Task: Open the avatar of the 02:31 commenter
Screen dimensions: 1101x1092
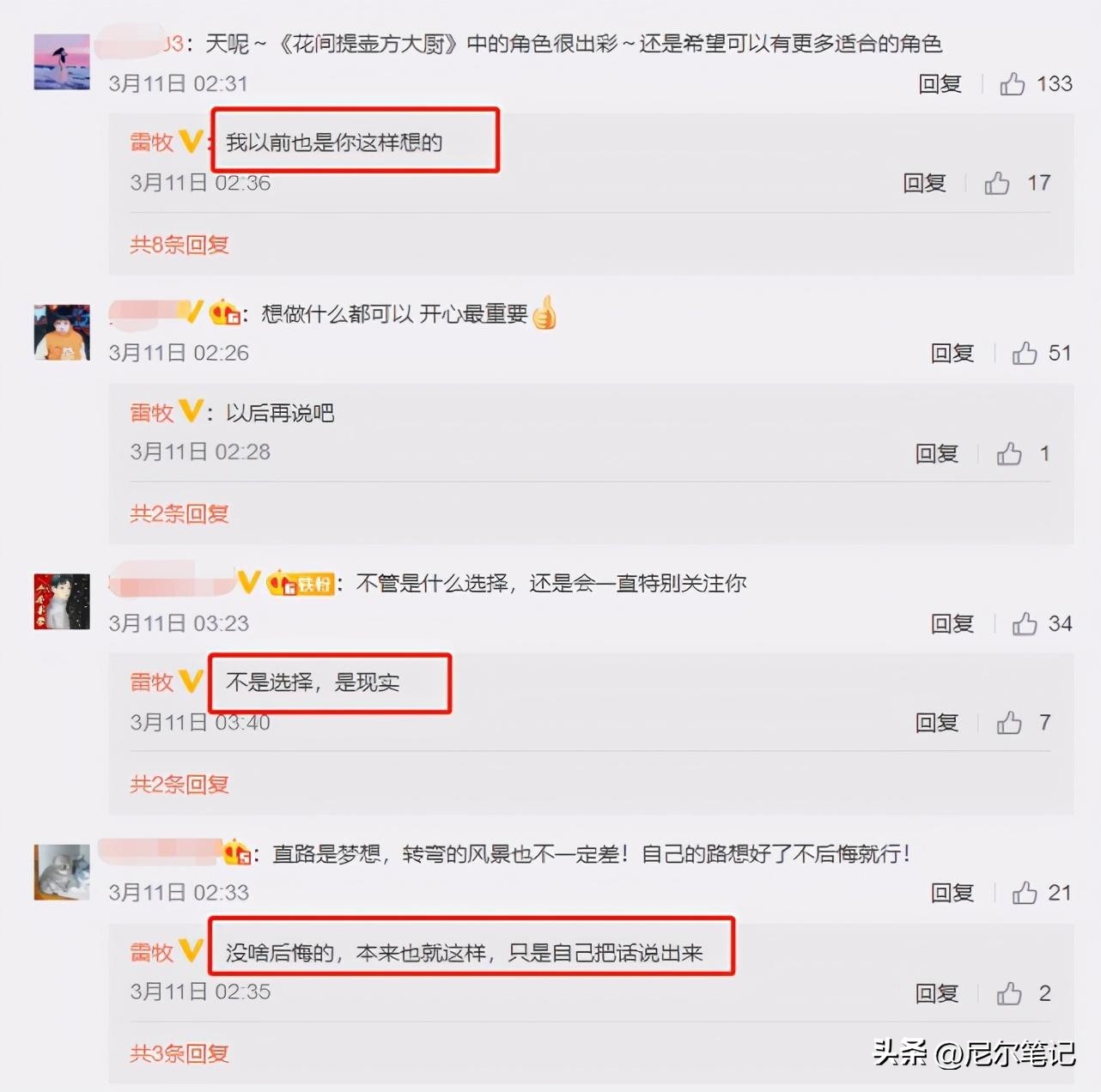Action: click(x=62, y=62)
